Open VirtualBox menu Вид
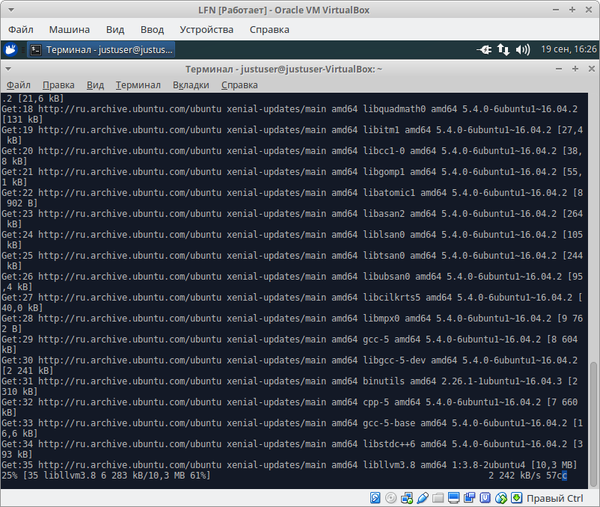Viewport: 600px width, 507px height. click(x=115, y=29)
